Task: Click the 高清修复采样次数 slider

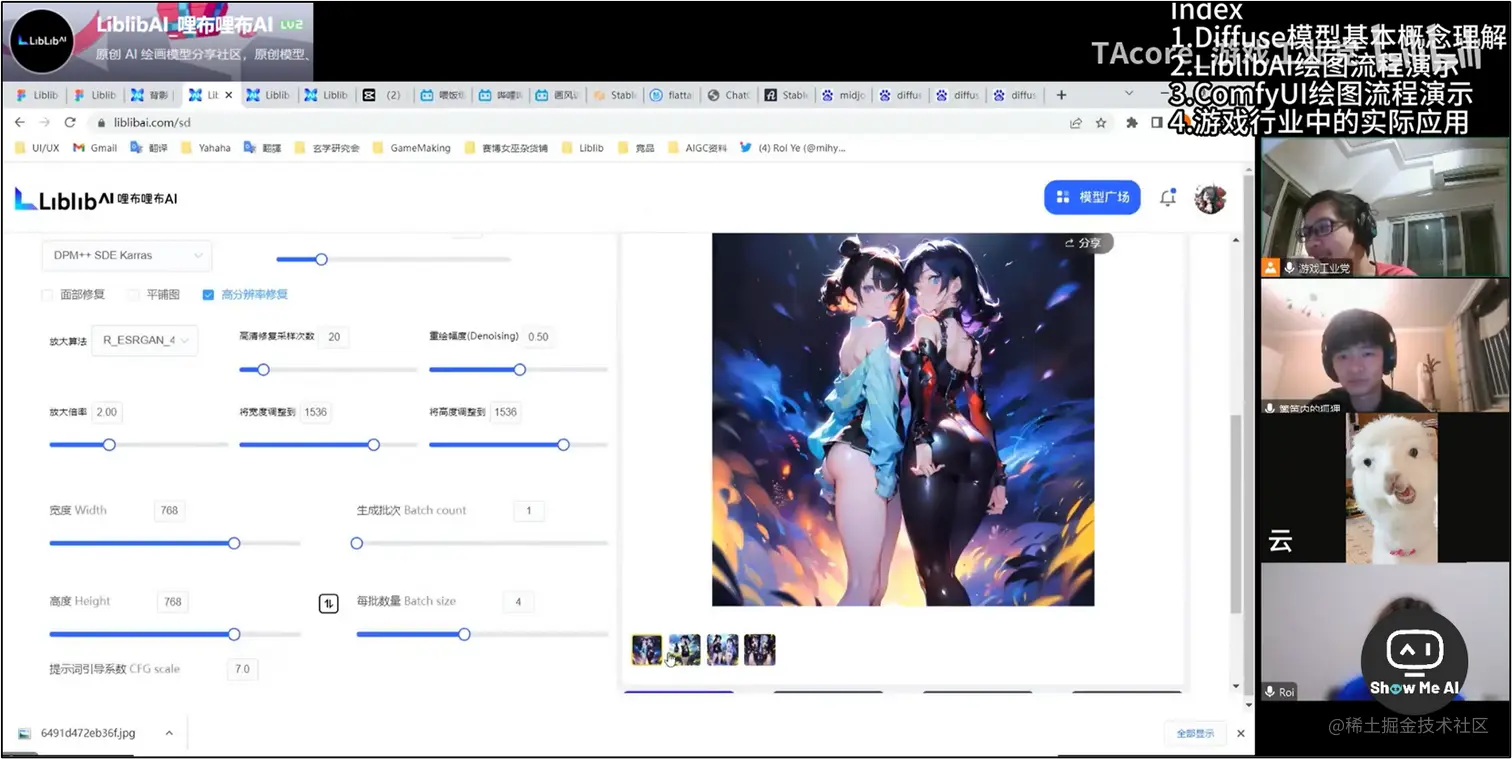Action: click(328, 370)
